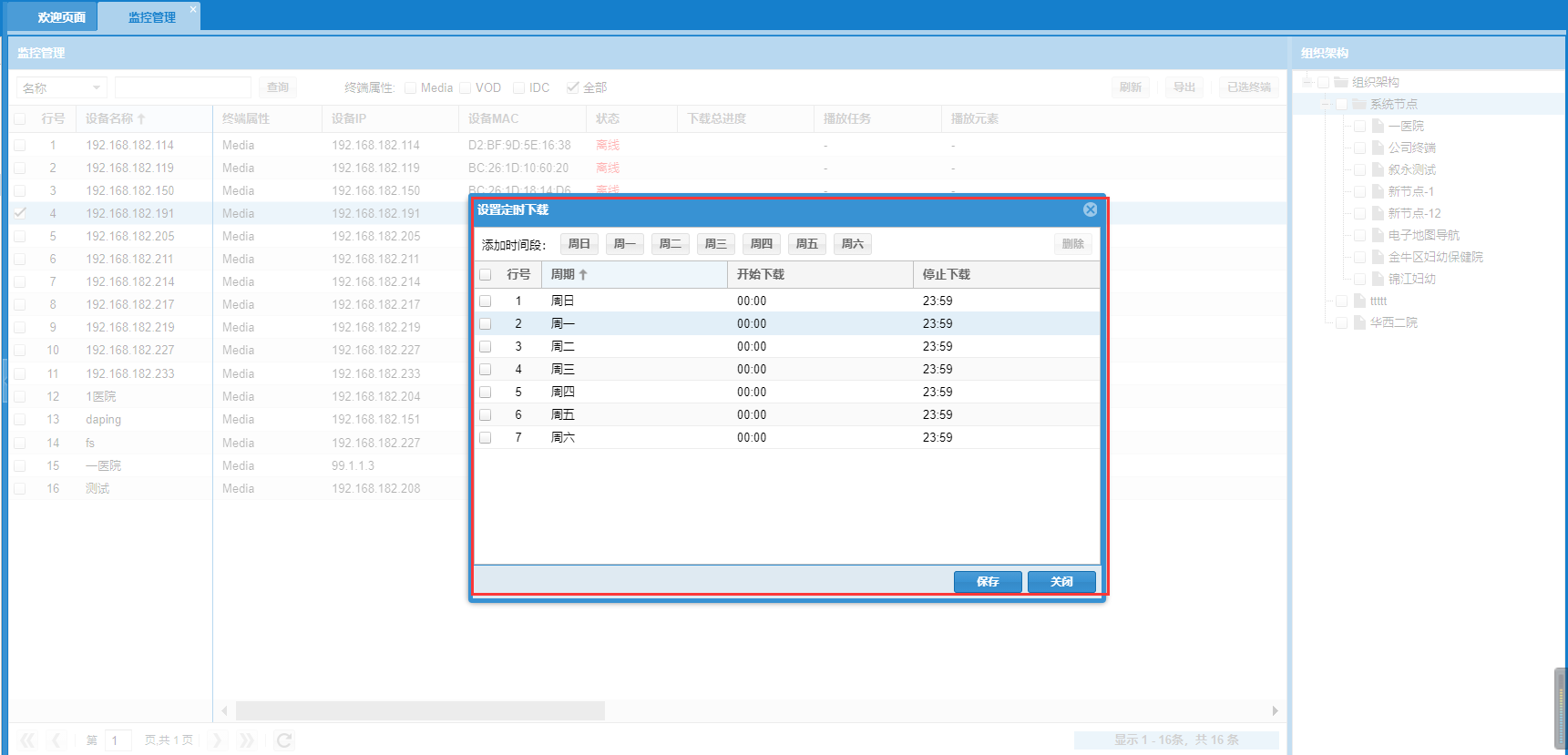The width and height of the screenshot is (1568, 755).
Task: Click the 关闭 button in dialog
Action: 1061,582
